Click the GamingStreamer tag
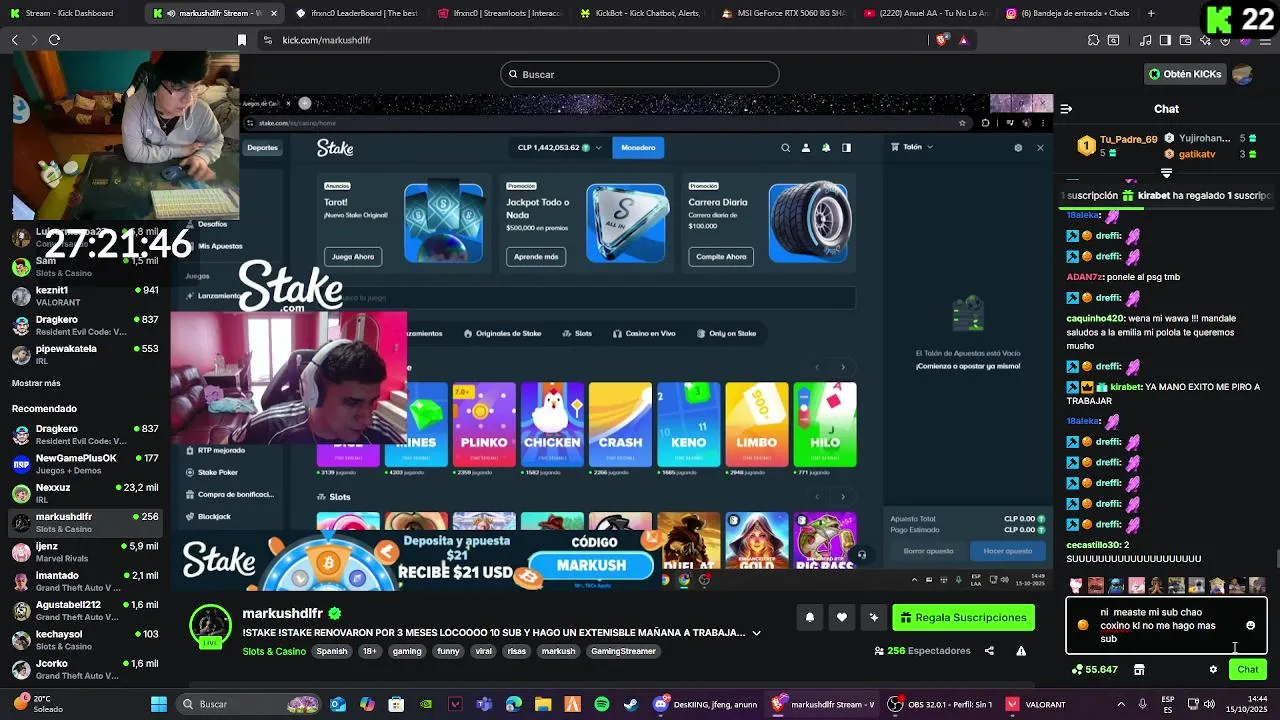Screen dimensions: 1280x720 (x=623, y=651)
